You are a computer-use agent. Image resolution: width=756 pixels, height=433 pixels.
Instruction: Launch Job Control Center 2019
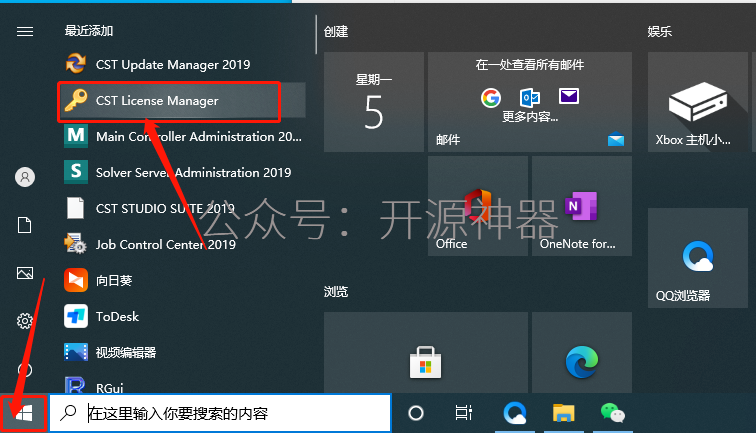tap(181, 244)
